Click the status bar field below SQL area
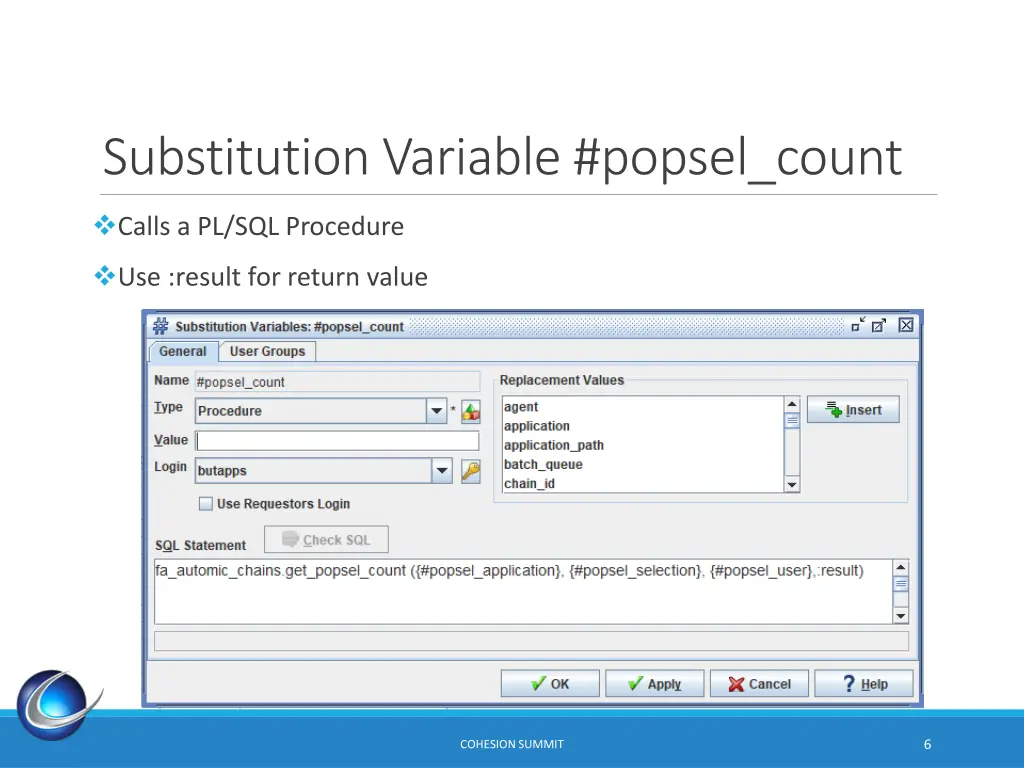 tap(531, 641)
